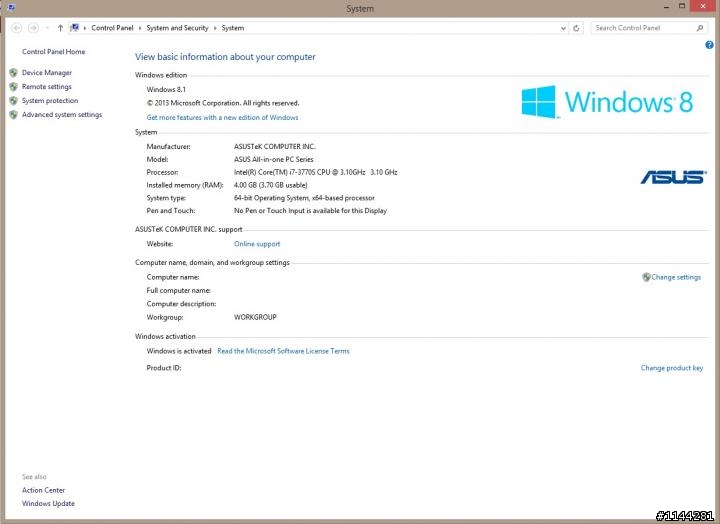Viewport: 720px width, 524px height.
Task: Select the ASUSTeK COMPUTER INC. manufacturer value
Action: tap(275, 146)
